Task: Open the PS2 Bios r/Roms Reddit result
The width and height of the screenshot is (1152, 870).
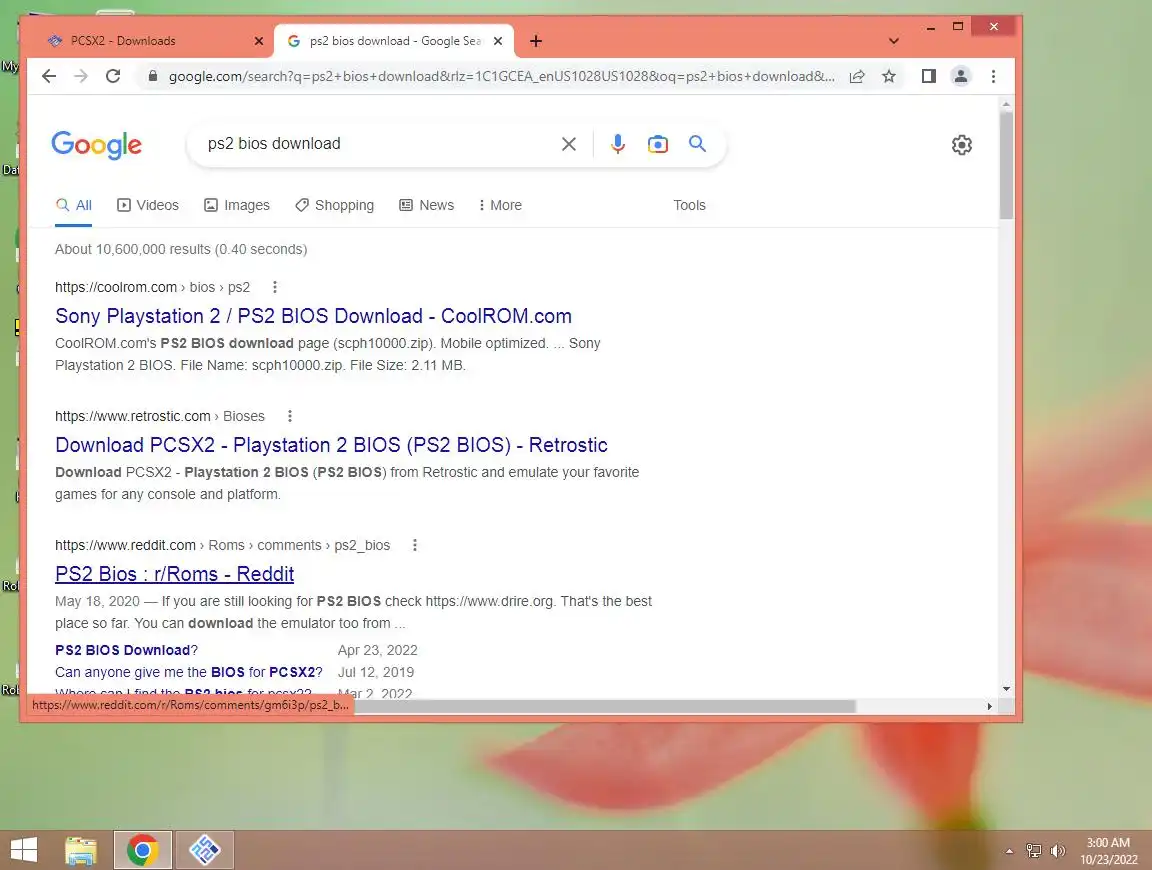Action: 175,575
